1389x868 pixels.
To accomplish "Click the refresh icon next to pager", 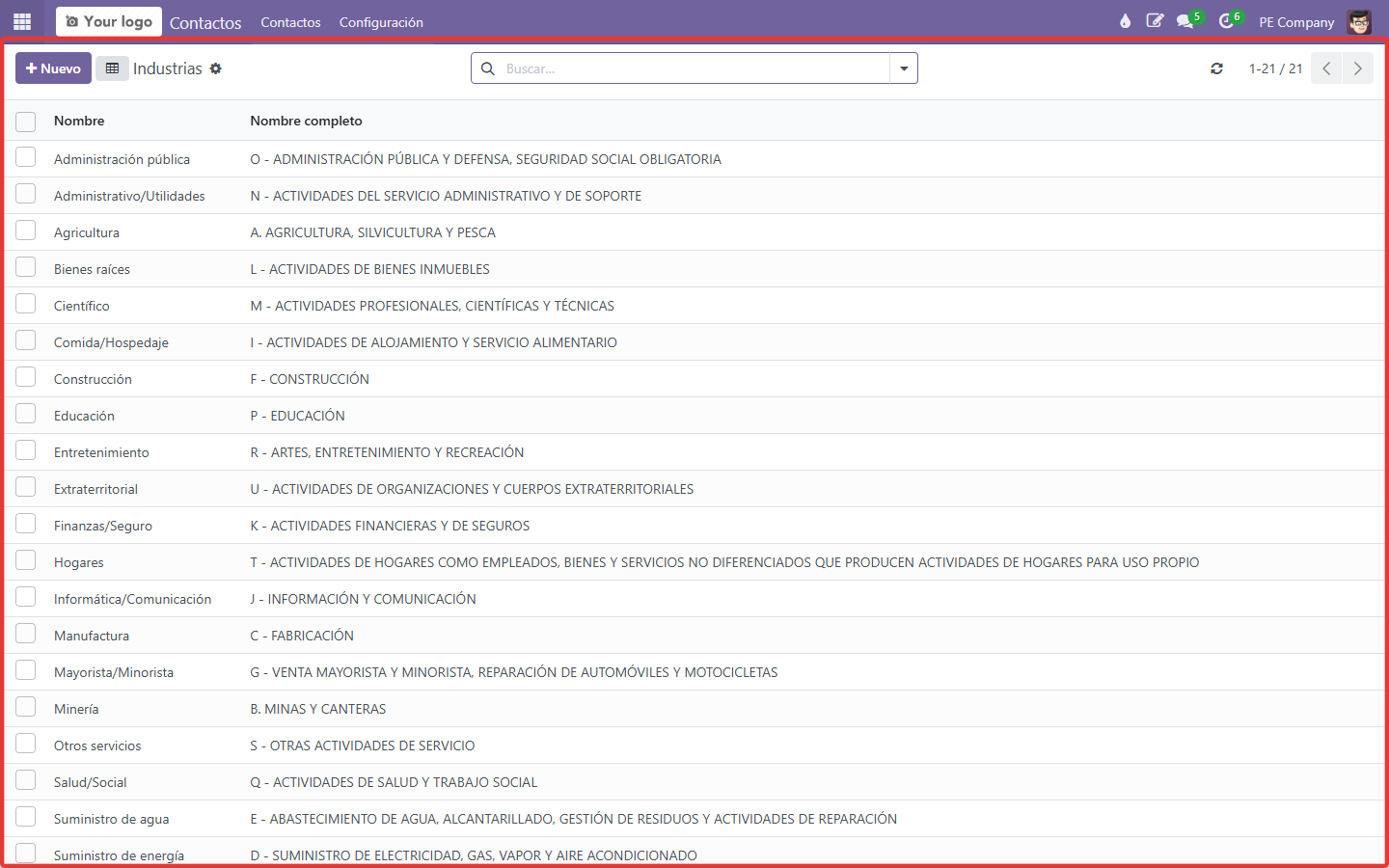I will tap(1217, 68).
